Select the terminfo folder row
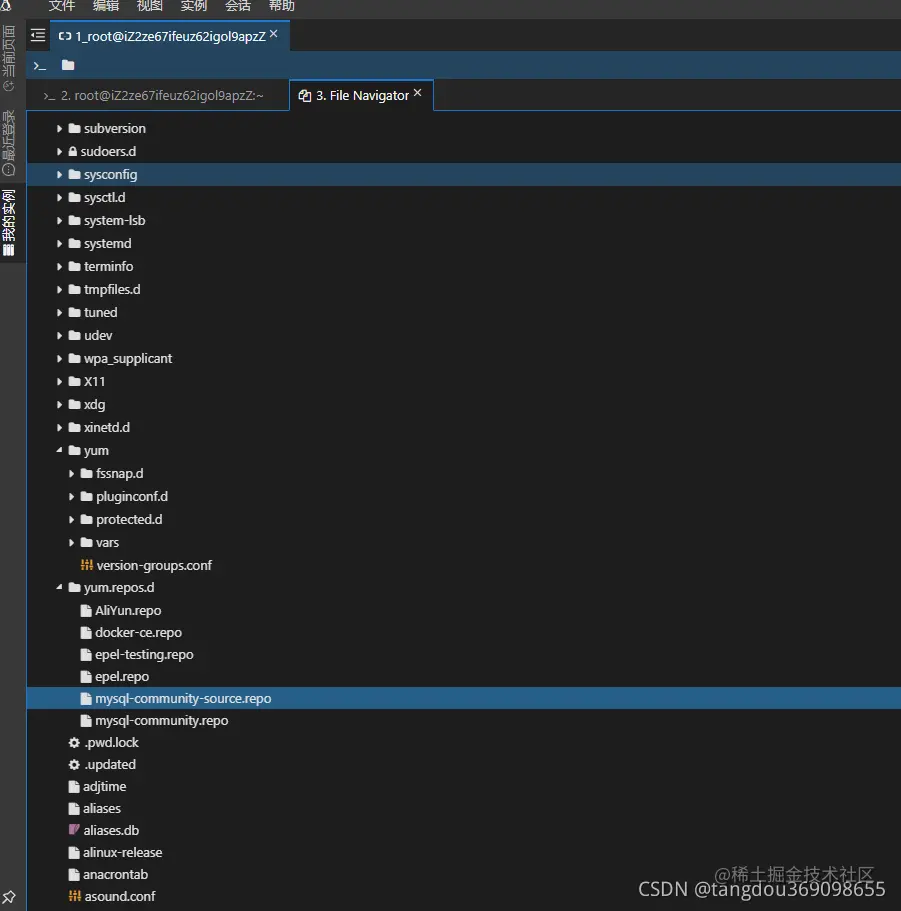This screenshot has height=911, width=901. click(x=464, y=267)
